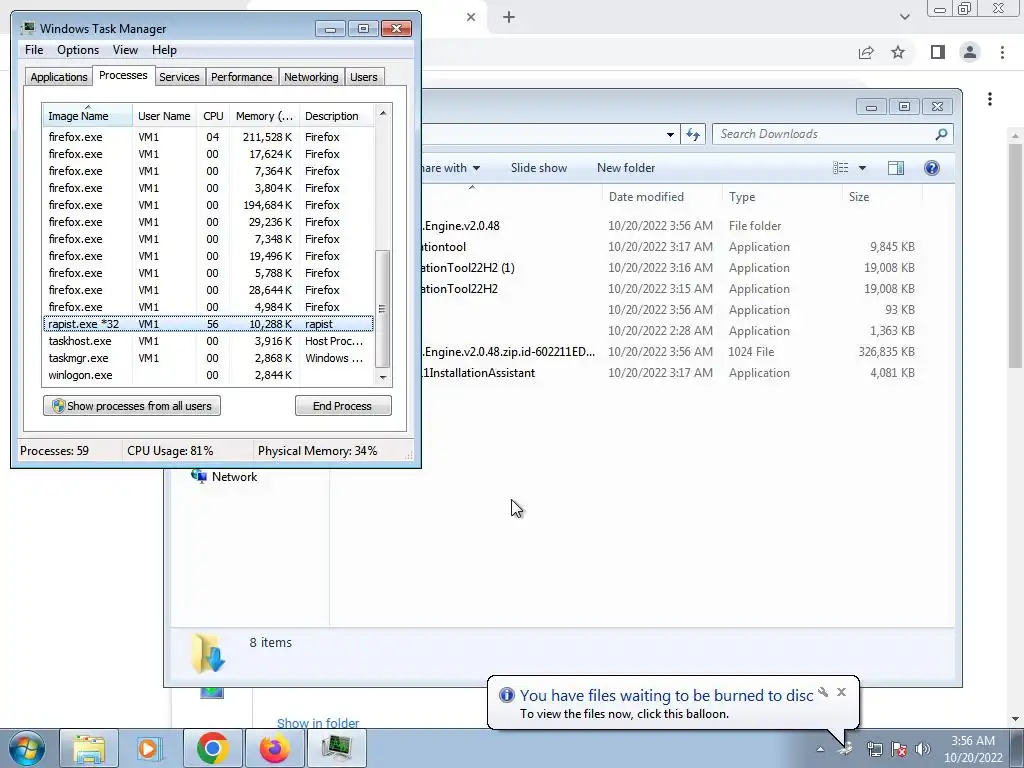Select Network in the Explorer navigation pane
This screenshot has height=768, width=1024.
[x=234, y=477]
